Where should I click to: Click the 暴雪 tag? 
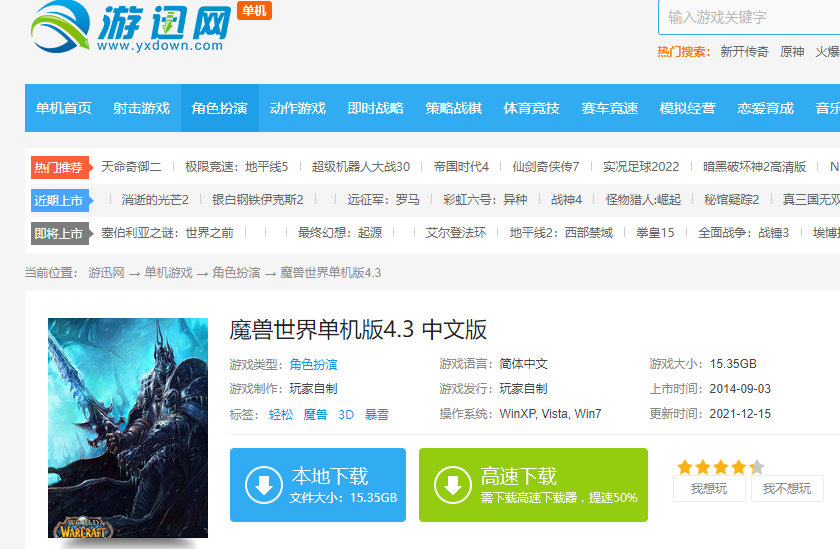(x=377, y=415)
